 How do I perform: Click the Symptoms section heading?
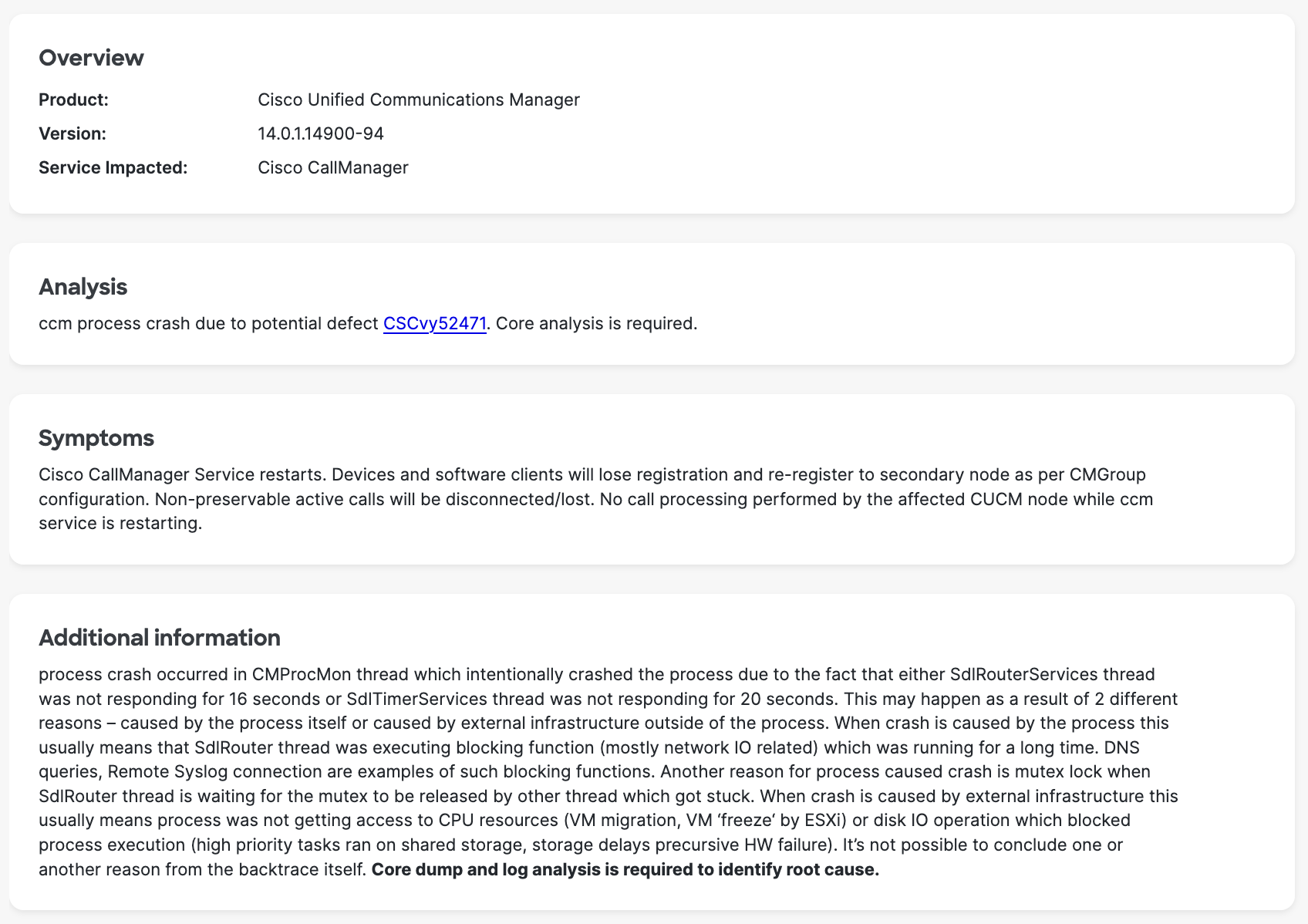(x=96, y=438)
